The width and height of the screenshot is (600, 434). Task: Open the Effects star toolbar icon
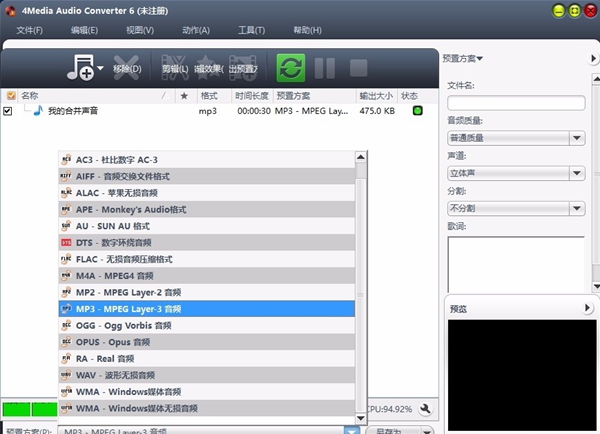click(209, 68)
